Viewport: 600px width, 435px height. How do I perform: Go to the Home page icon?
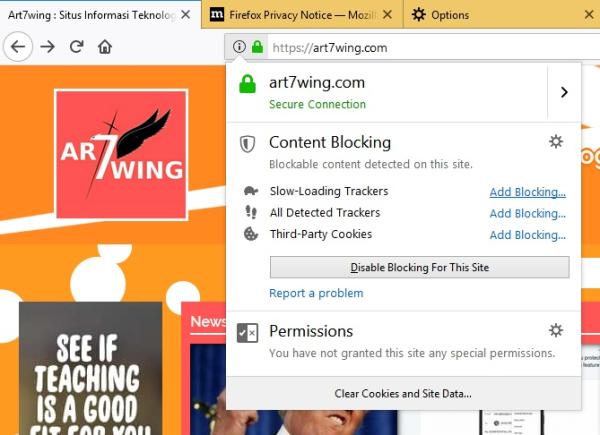click(105, 47)
